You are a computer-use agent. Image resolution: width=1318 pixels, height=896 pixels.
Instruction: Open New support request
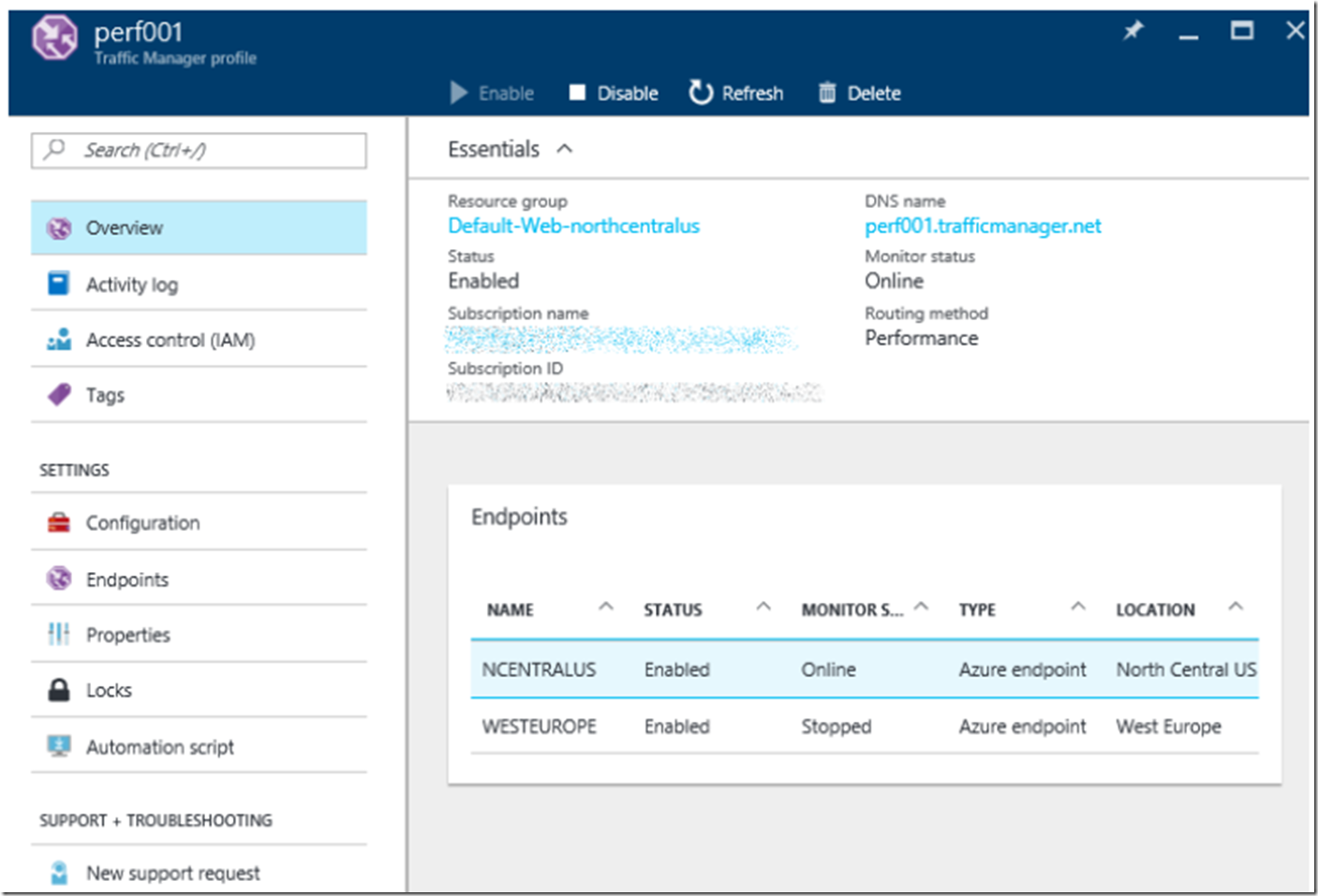[x=199, y=873]
